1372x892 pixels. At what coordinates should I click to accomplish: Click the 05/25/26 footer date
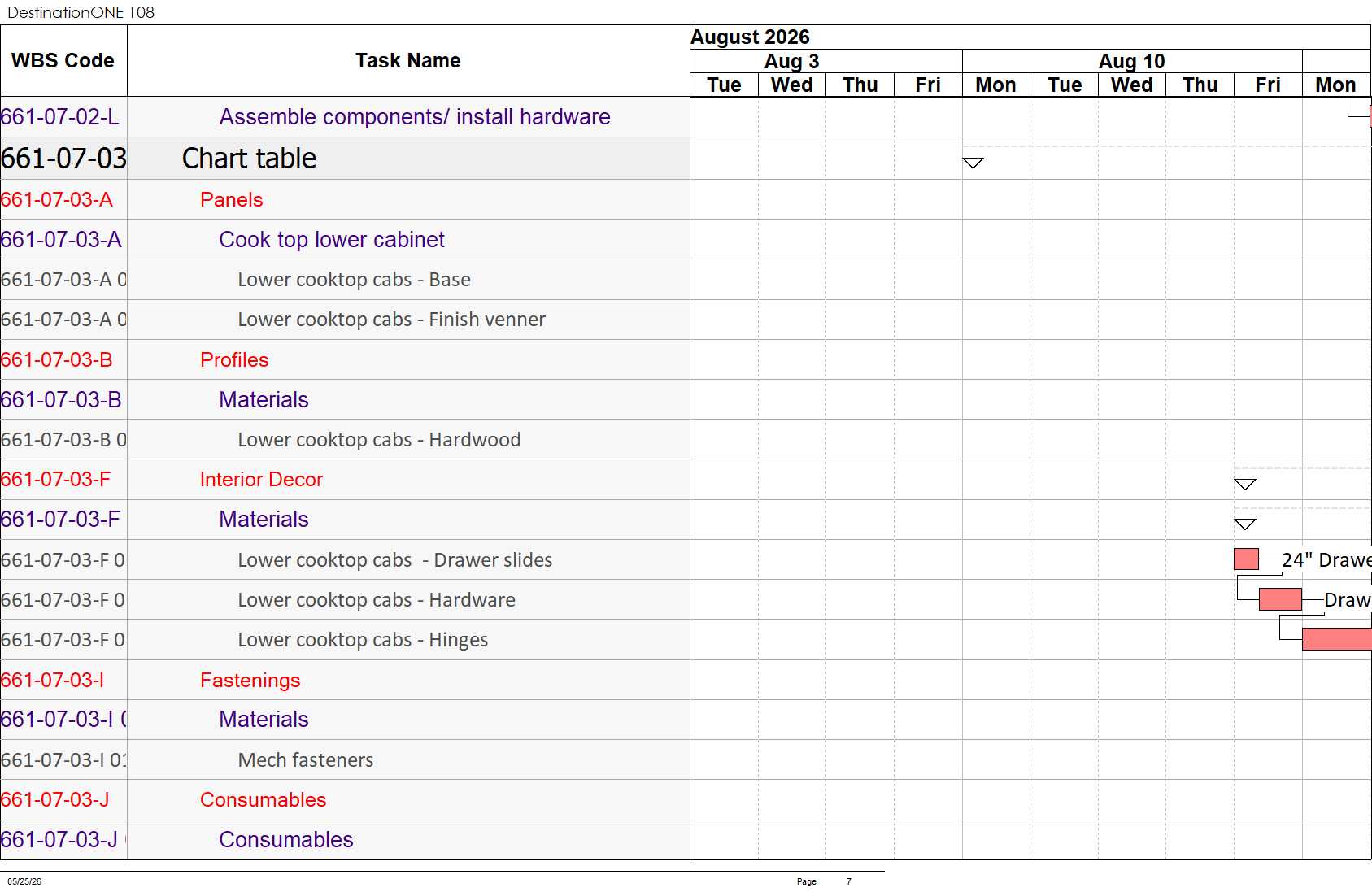point(24,881)
